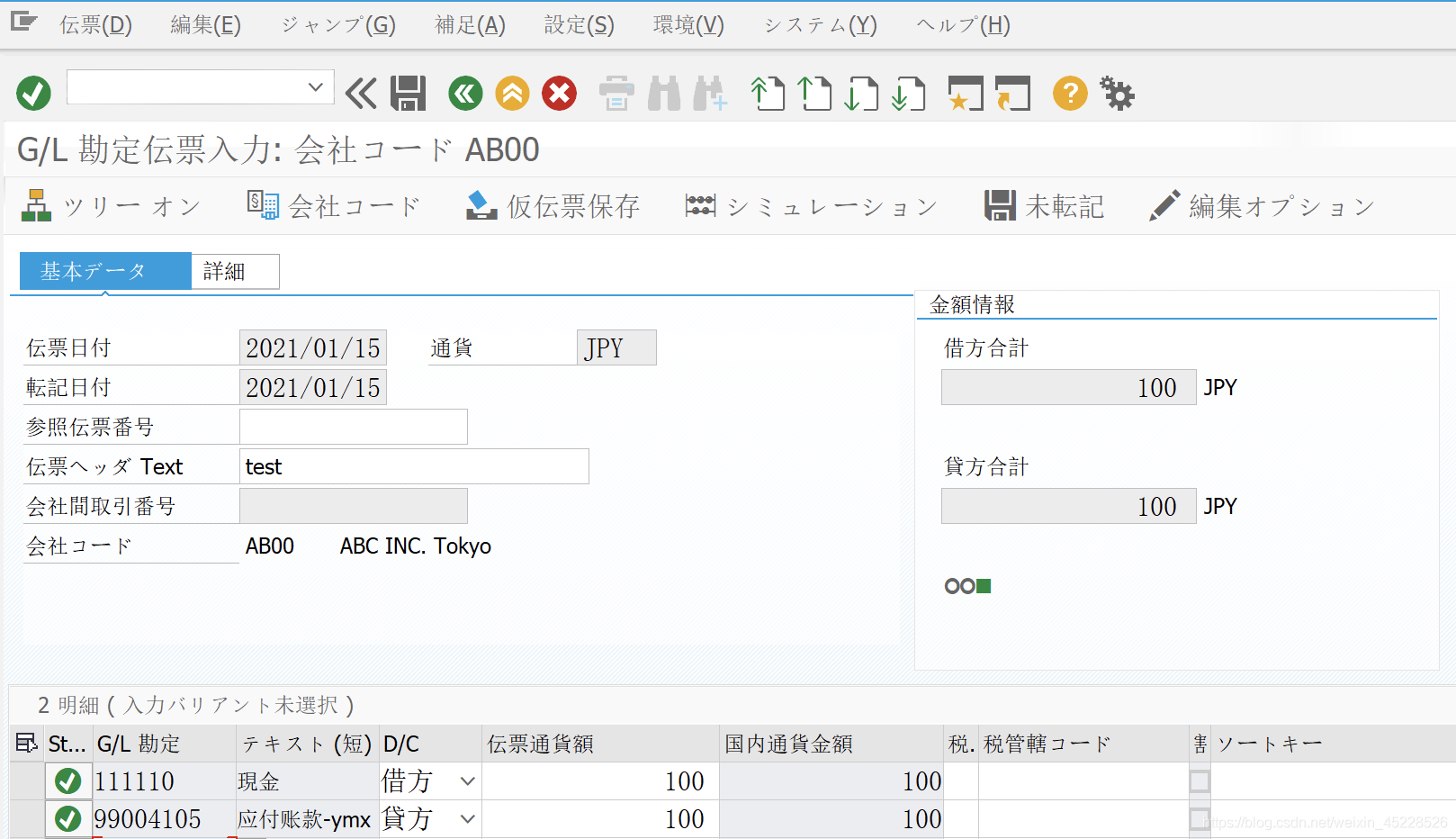Click the 貸方合計 amount field
This screenshot has width=1456, height=839.
point(1068,506)
